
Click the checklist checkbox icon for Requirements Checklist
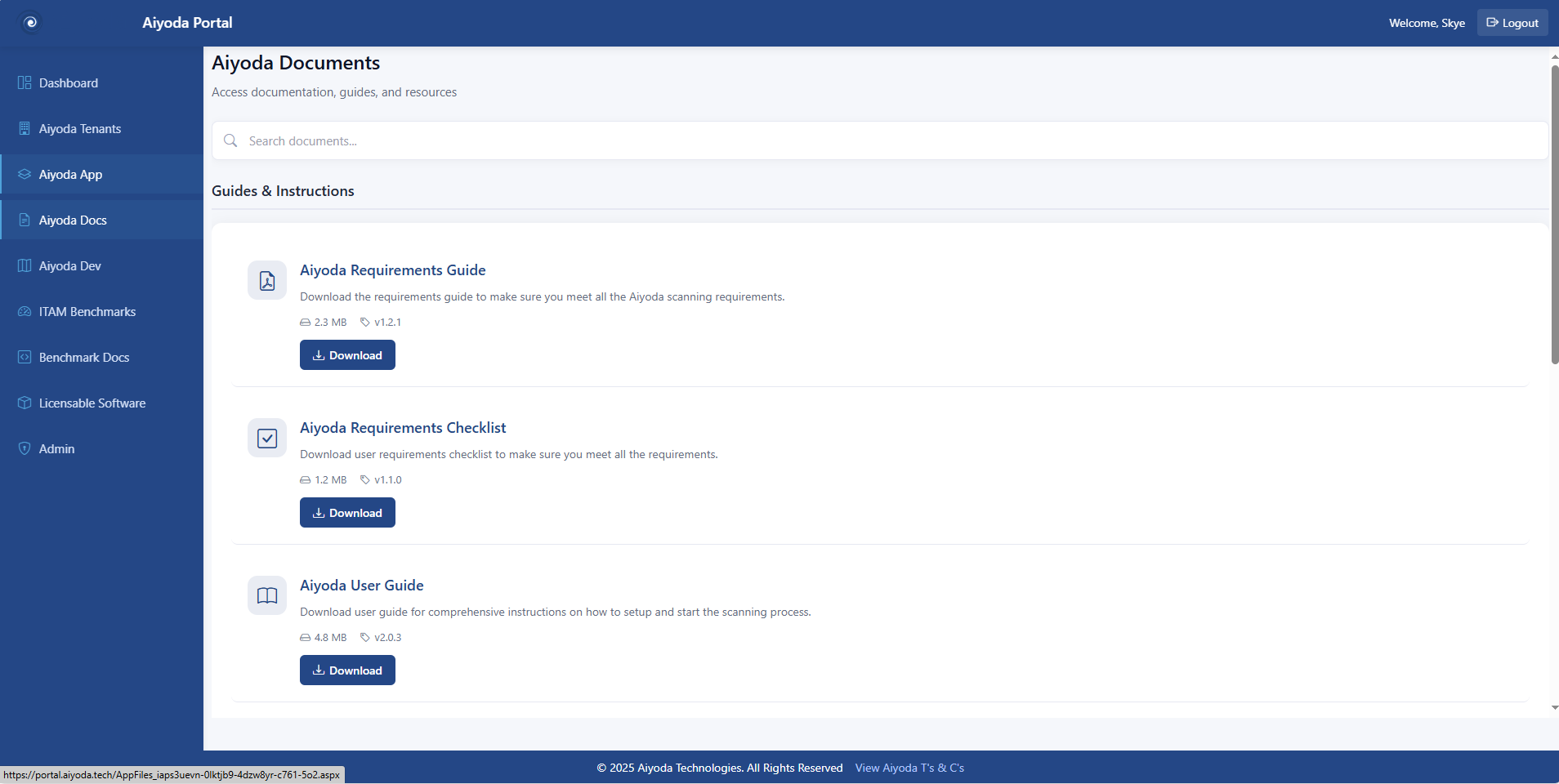tap(266, 438)
